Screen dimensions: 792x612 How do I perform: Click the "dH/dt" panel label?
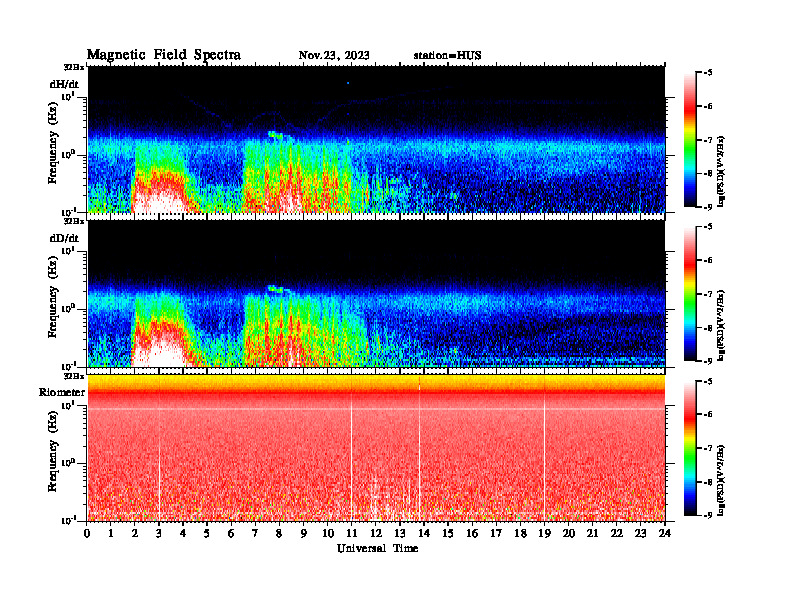point(64,85)
